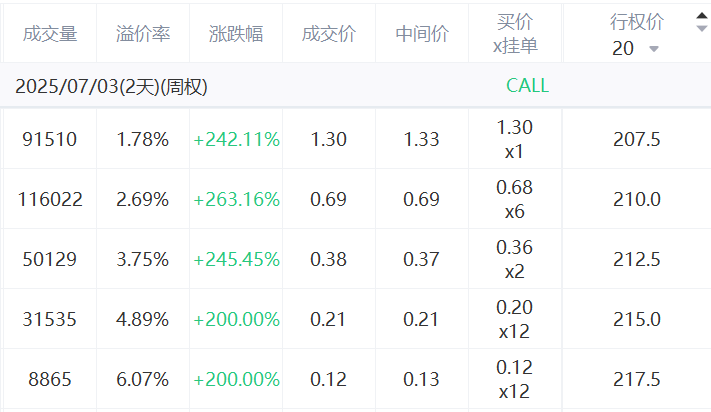Select the 210.0 strike price row

click(356, 199)
